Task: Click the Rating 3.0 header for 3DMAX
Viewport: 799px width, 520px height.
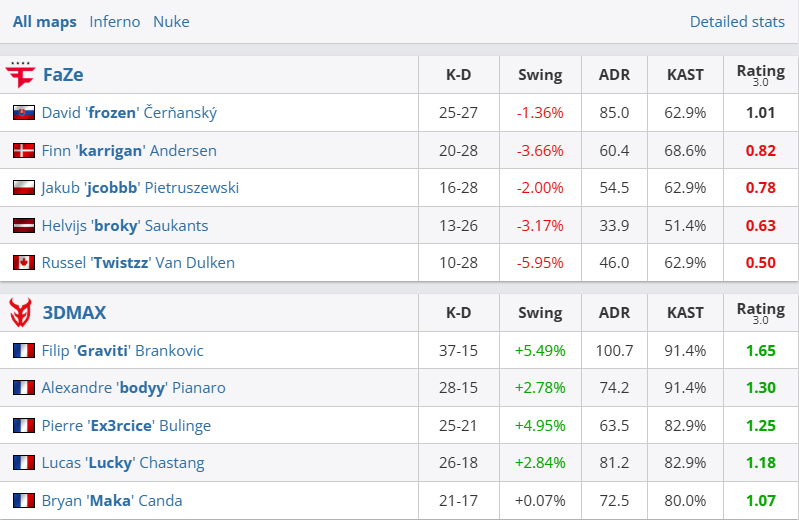Action: pyautogui.click(x=760, y=313)
